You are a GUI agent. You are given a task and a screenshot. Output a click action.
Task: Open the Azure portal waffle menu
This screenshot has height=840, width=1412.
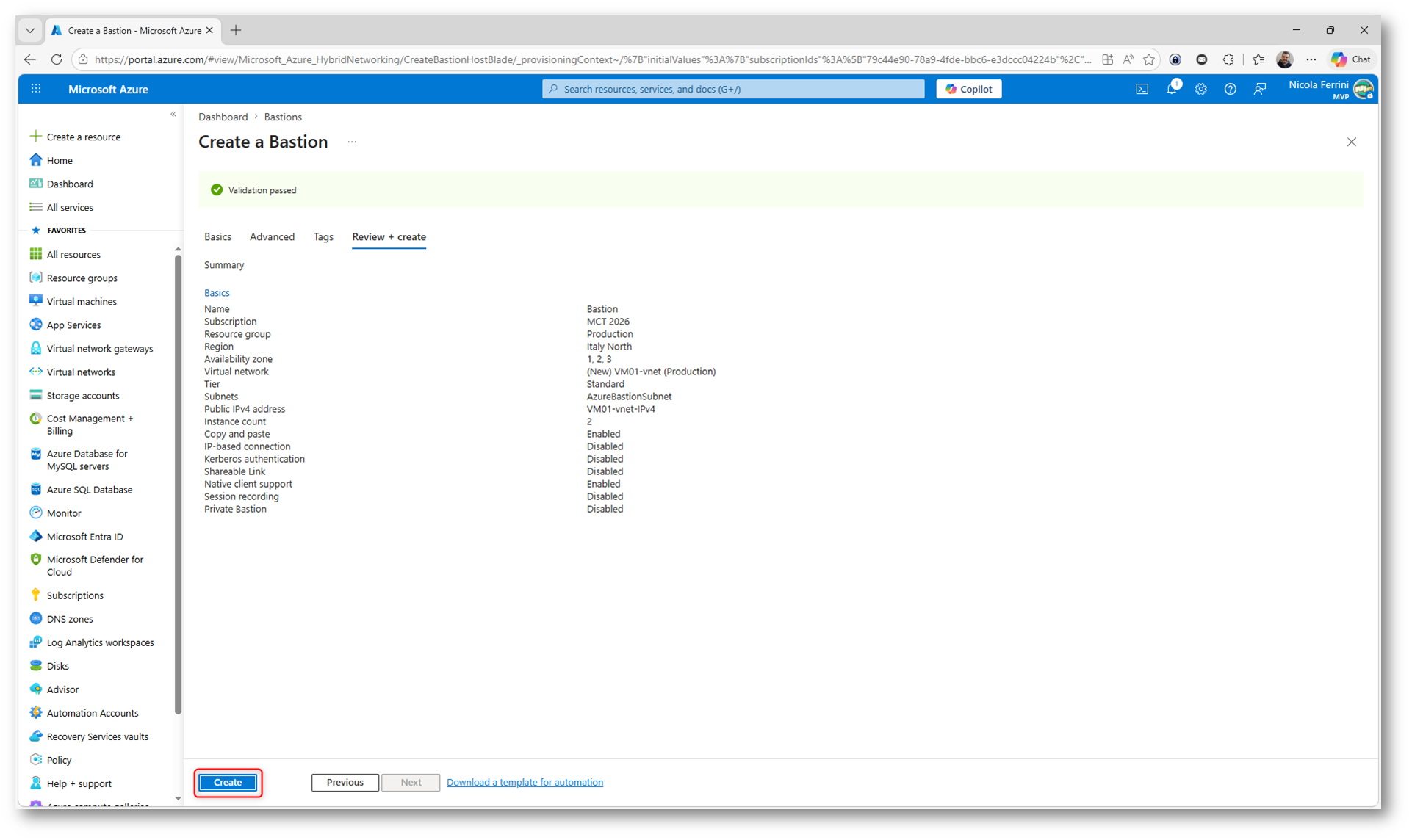pos(36,89)
